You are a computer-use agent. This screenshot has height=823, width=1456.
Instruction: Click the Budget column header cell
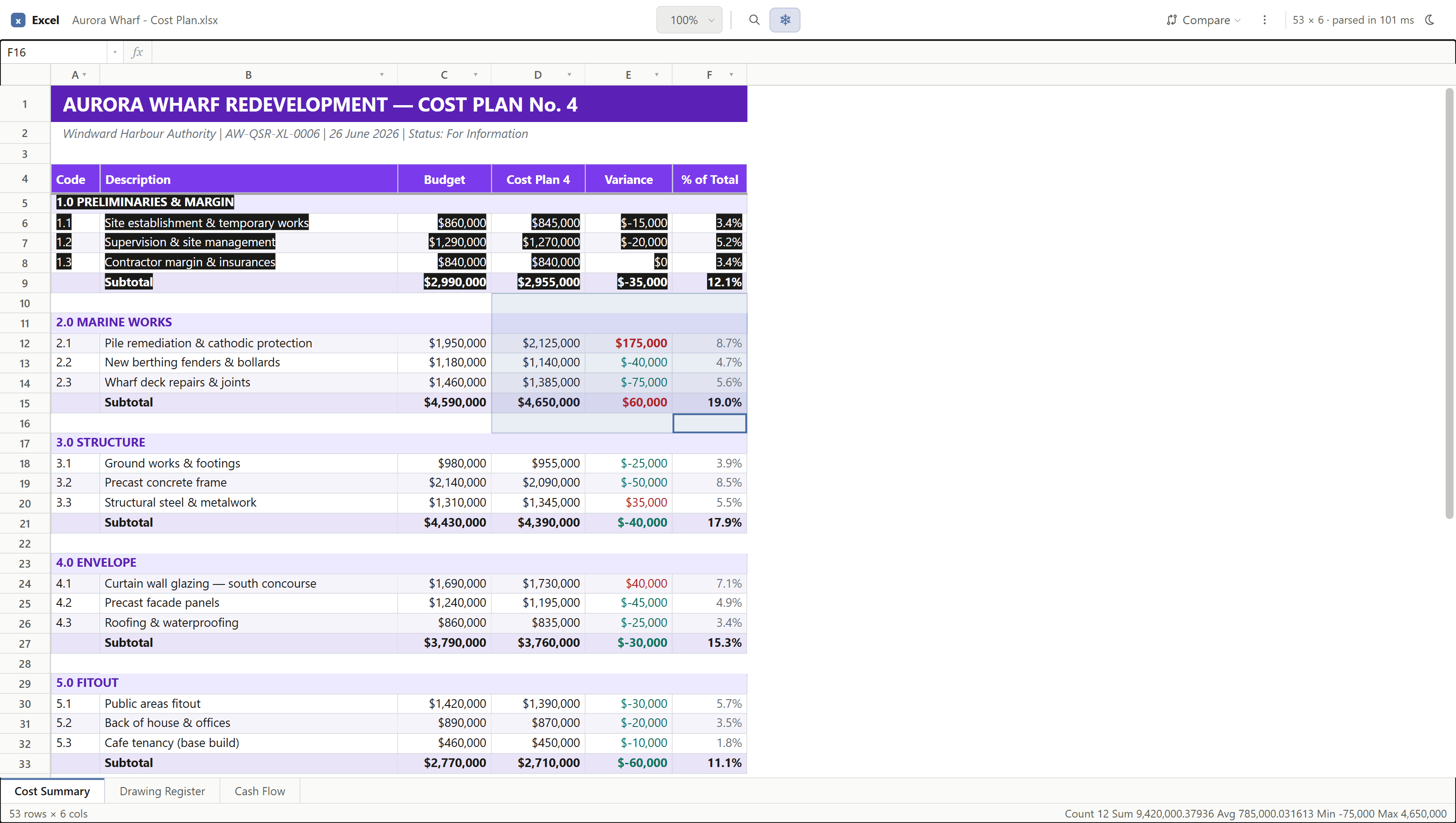[x=444, y=179]
